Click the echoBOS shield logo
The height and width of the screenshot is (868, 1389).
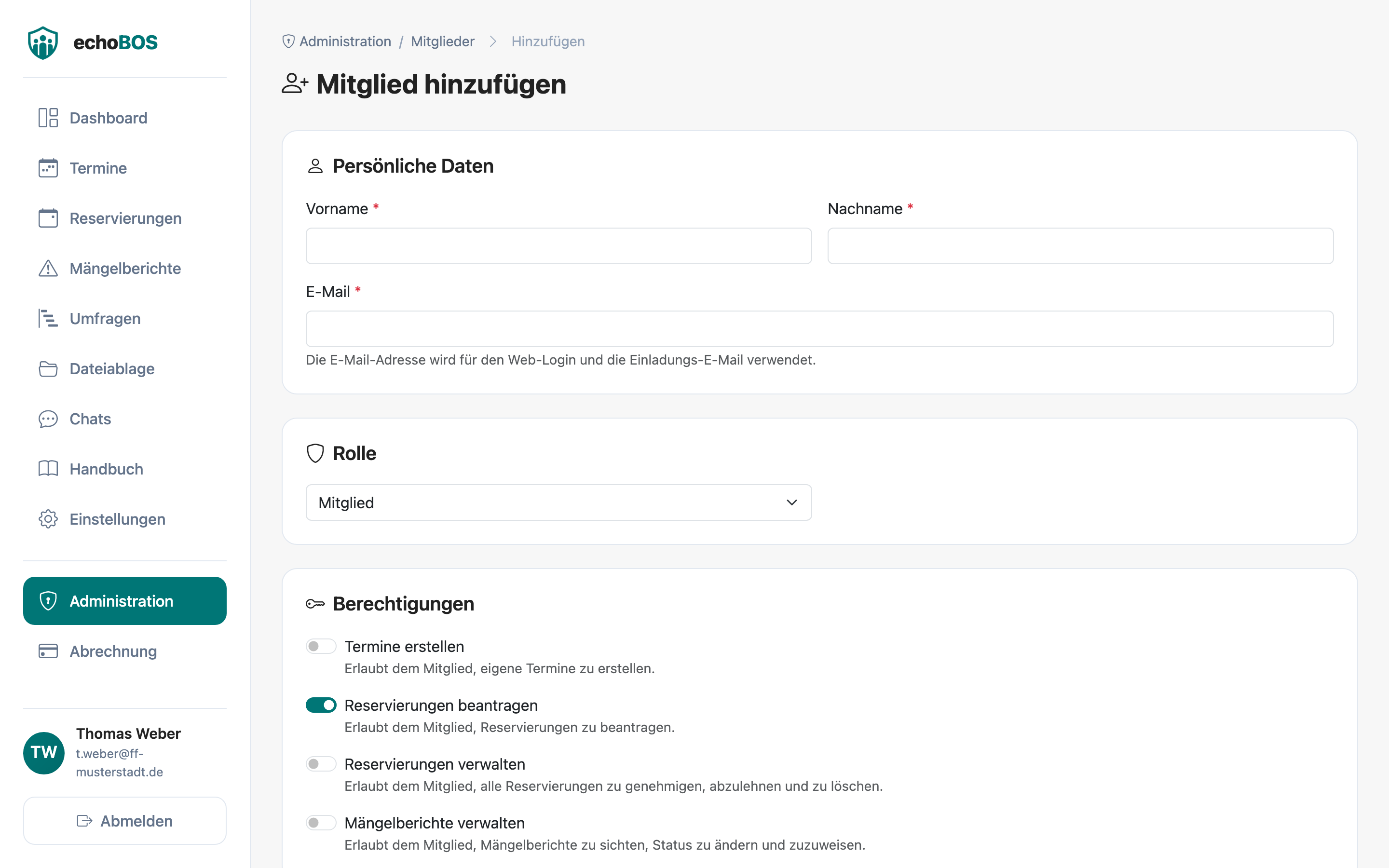click(x=43, y=42)
